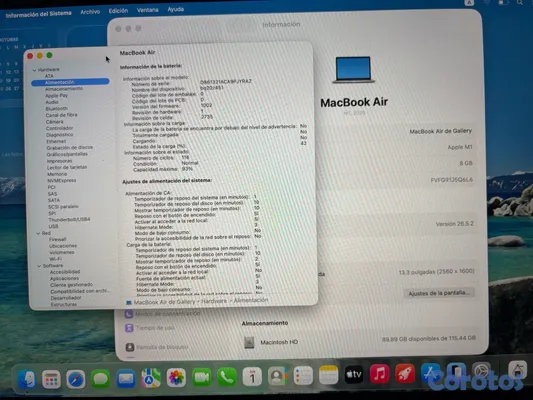This screenshot has width=533, height=400.
Task: Click the computer icon in path bar
Action: tap(129, 302)
